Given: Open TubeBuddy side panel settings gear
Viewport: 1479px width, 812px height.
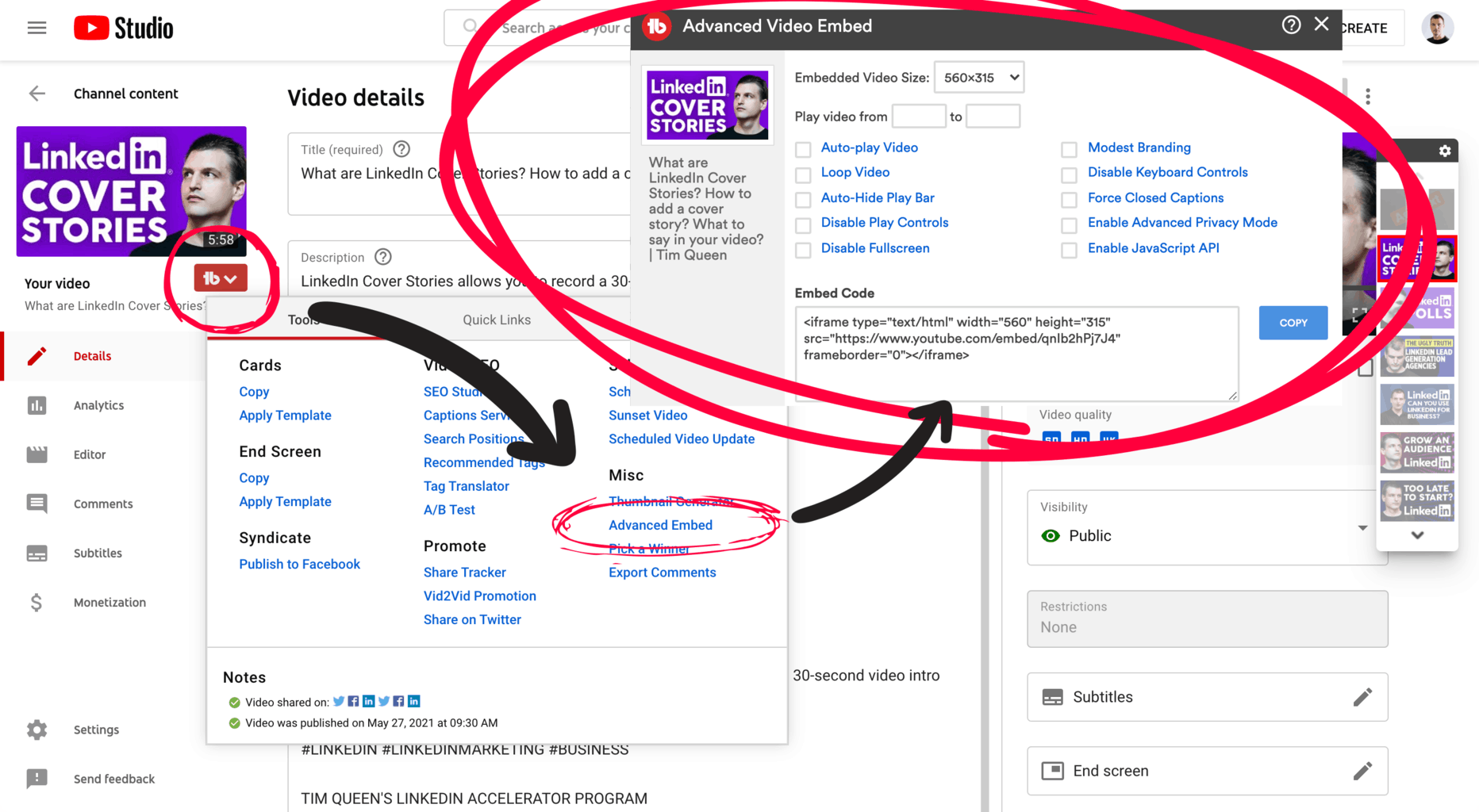Looking at the screenshot, I should click(x=1444, y=151).
